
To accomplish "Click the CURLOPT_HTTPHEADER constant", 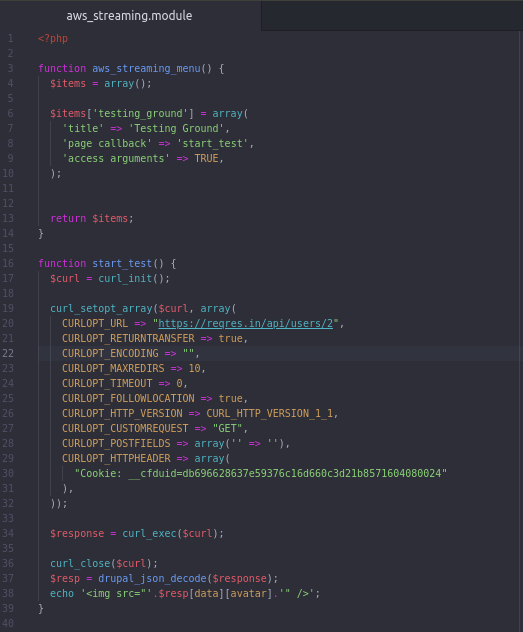I will pos(116,459).
